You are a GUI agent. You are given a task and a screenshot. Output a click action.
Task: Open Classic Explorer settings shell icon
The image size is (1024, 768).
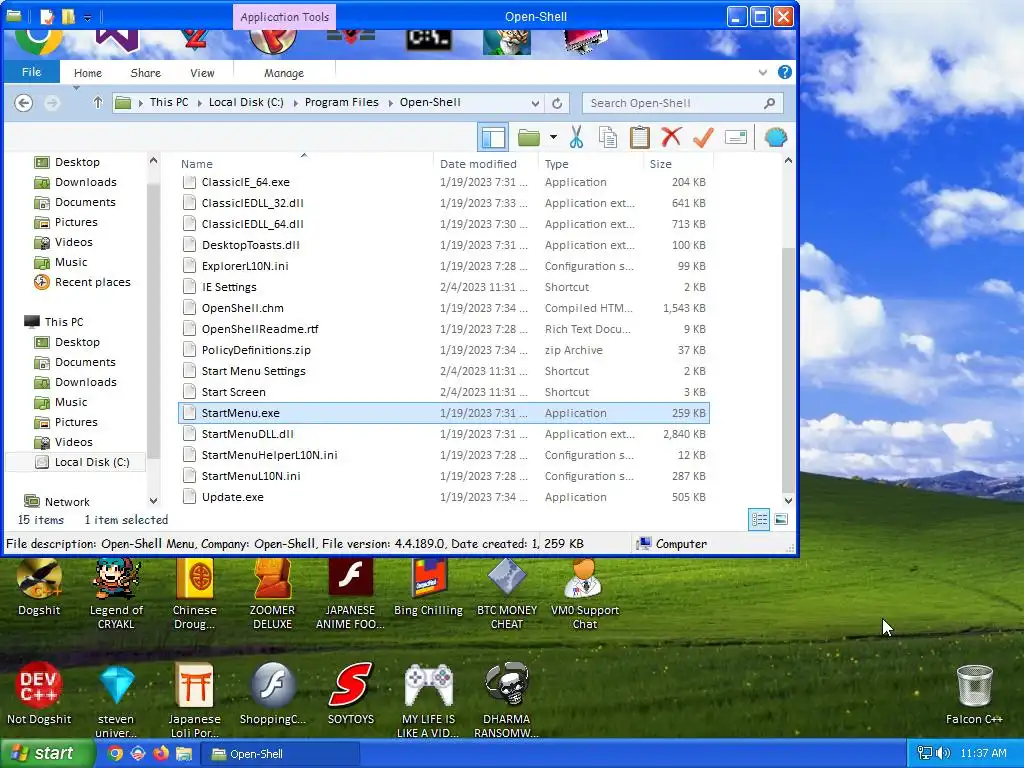775,138
